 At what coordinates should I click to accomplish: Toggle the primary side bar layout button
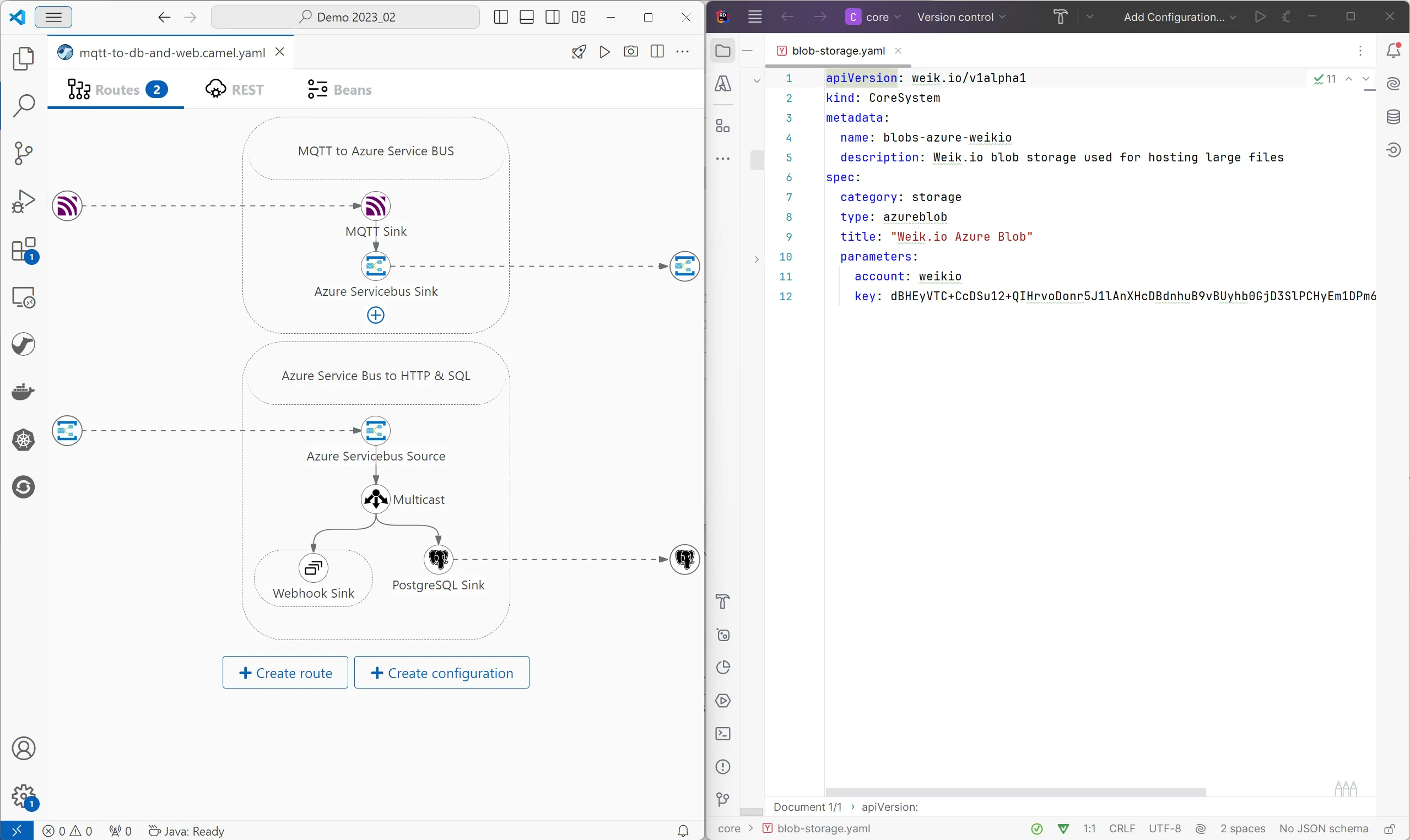[500, 17]
